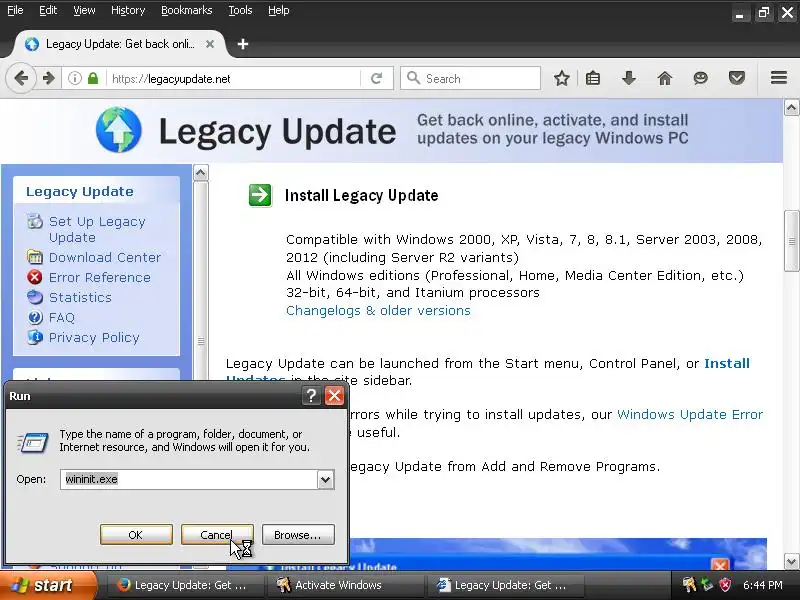
Task: Open Set Up Legacy Update sidebar link
Action: pos(97,230)
